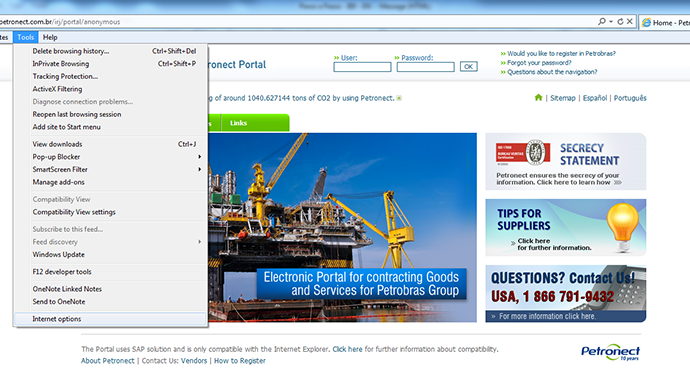
Task: Go to portal home via green house icon
Action: tap(538, 97)
